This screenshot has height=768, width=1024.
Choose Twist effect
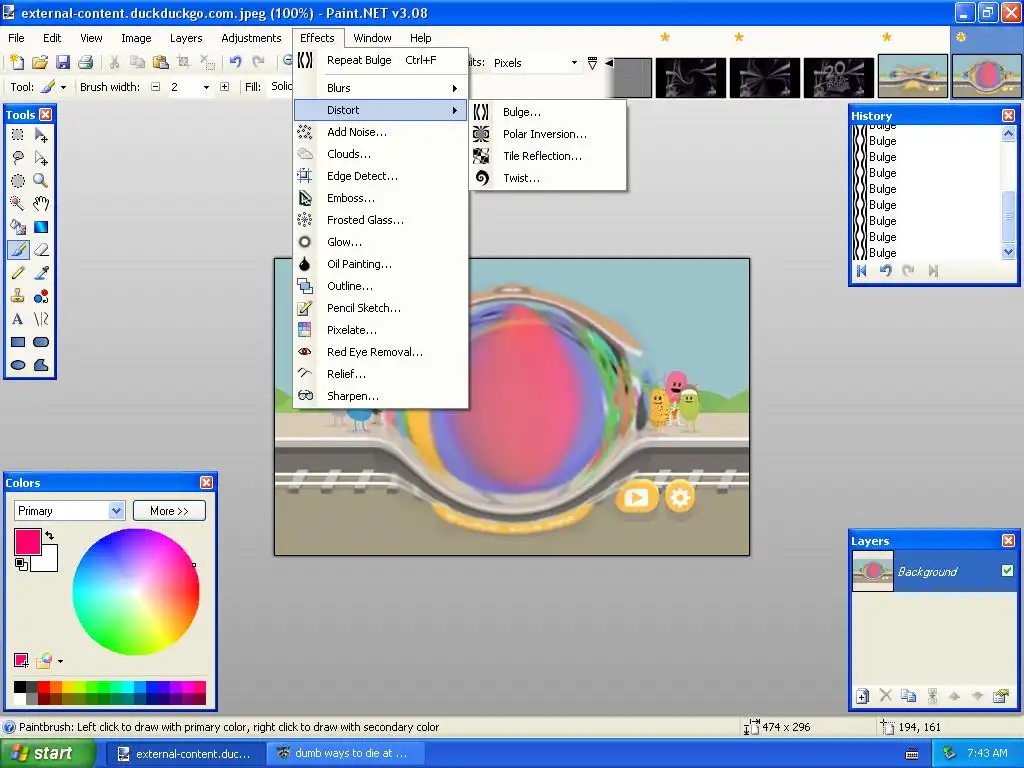(548, 178)
